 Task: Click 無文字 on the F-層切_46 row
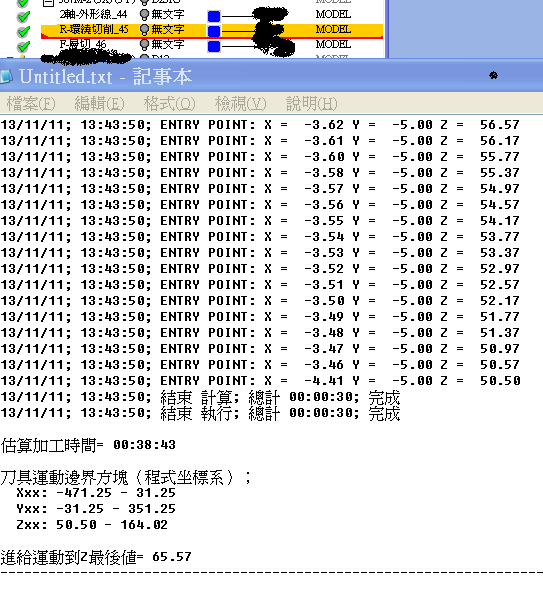coord(168,44)
